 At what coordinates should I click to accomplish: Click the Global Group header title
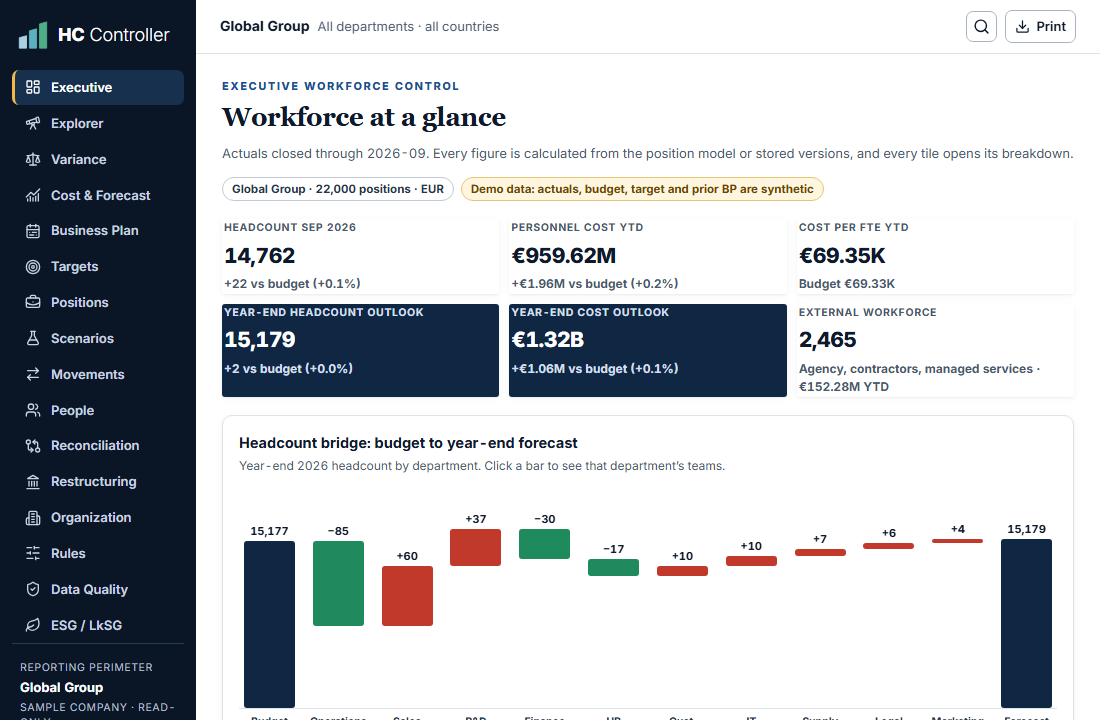[264, 27]
